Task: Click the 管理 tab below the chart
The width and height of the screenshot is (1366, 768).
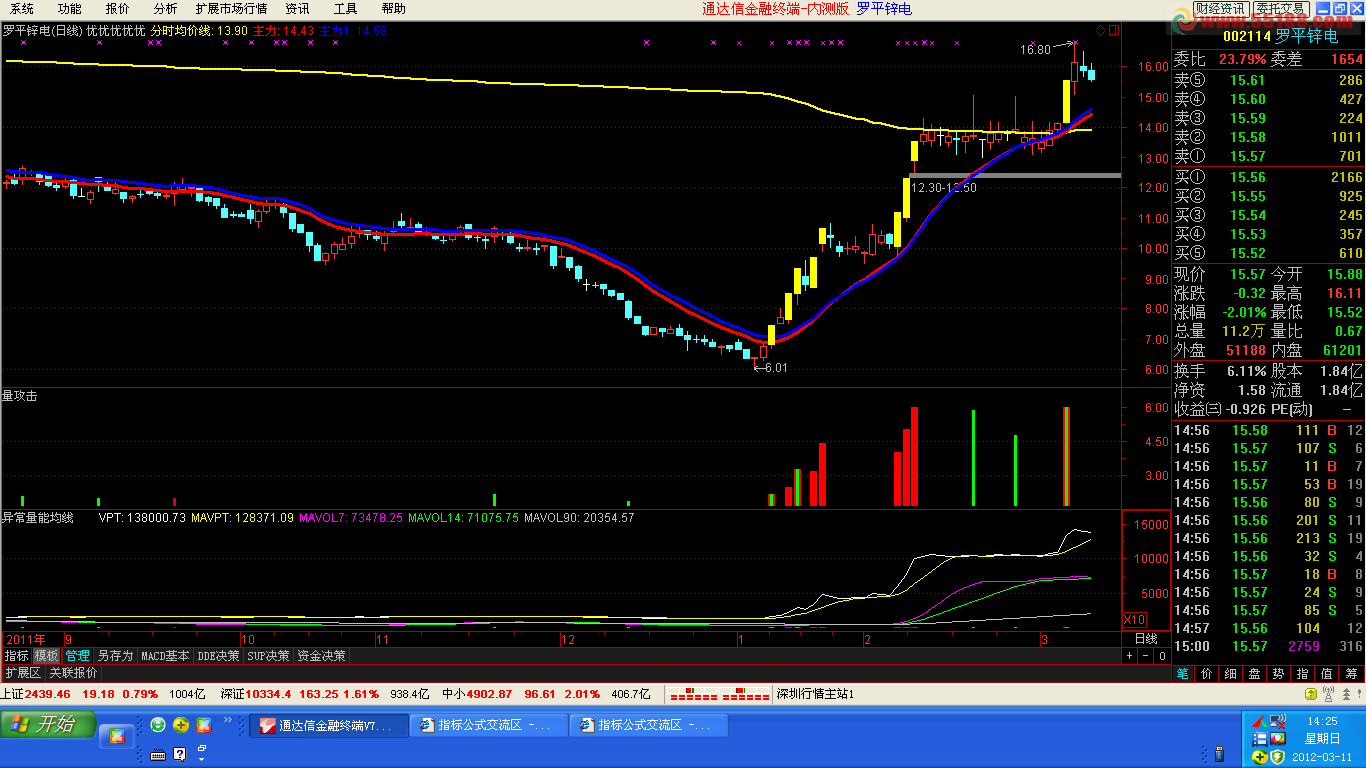Action: tap(78, 656)
